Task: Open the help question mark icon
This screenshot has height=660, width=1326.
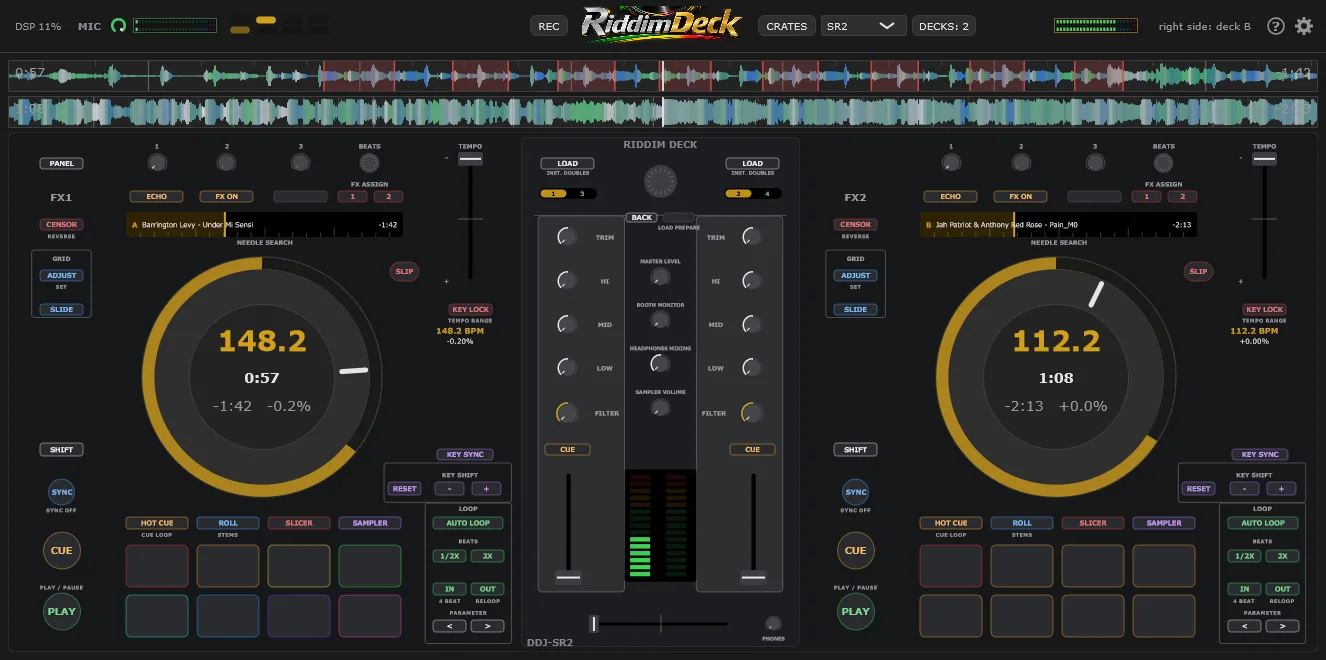Action: click(x=1276, y=26)
